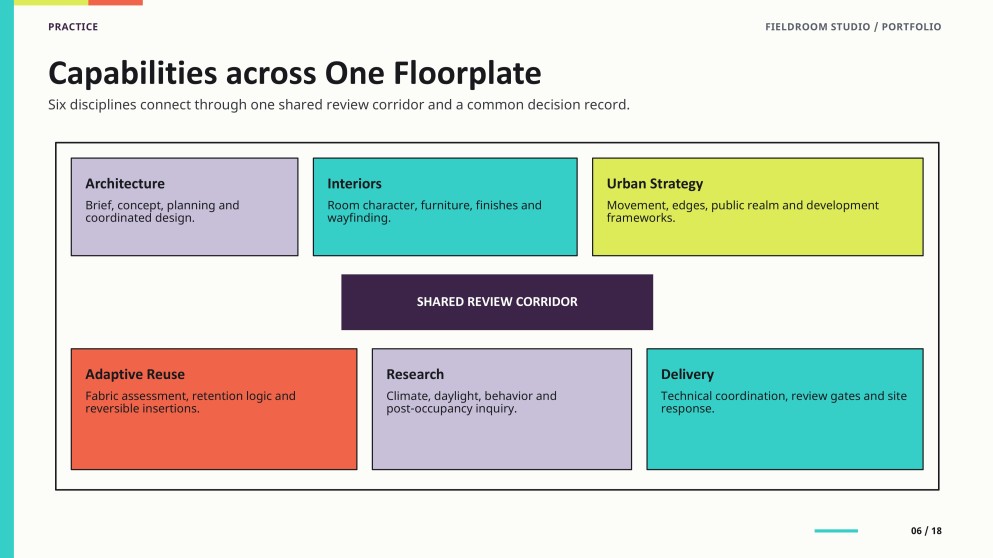This screenshot has width=993, height=558.
Task: Click the slide title Capabilities across One Floorplate
Action: point(294,73)
